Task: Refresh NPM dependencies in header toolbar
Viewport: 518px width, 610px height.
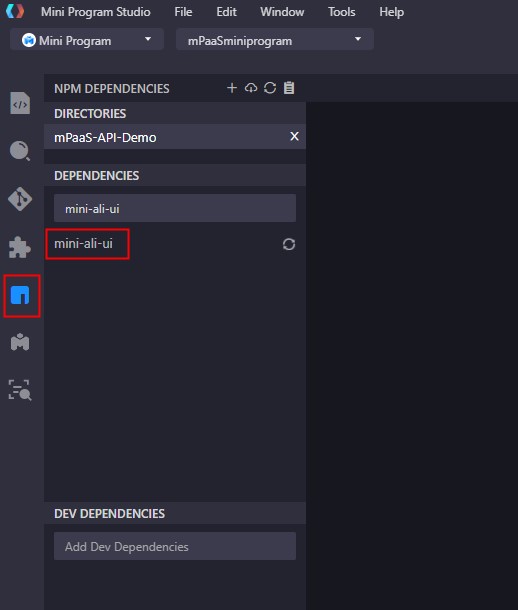Action: tap(270, 88)
